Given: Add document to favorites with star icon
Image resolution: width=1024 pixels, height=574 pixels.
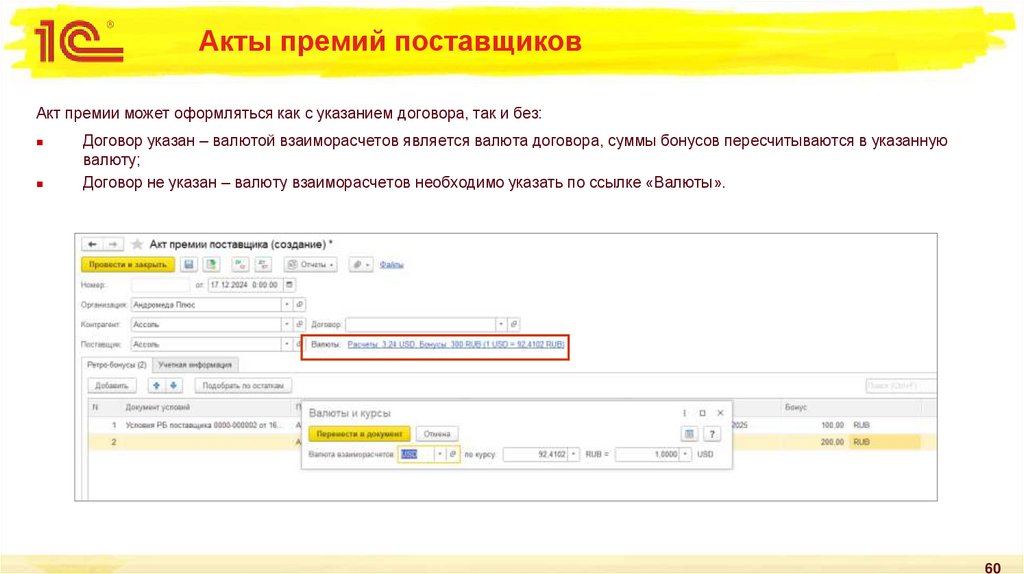Looking at the screenshot, I should (136, 244).
